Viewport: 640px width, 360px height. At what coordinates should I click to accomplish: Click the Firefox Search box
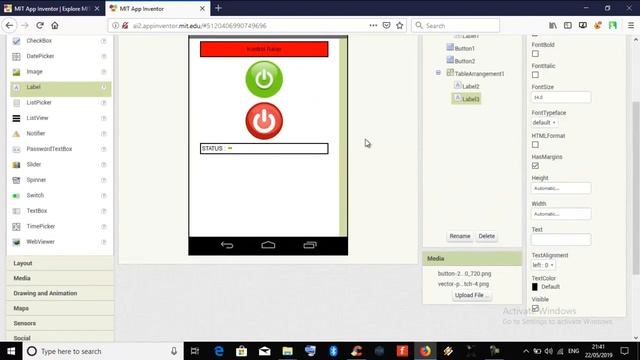(x=456, y=25)
